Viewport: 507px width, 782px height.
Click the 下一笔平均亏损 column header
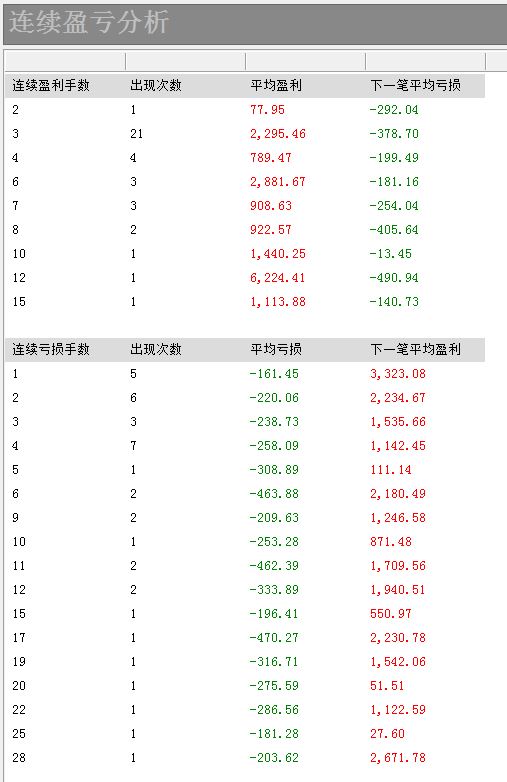coord(415,85)
